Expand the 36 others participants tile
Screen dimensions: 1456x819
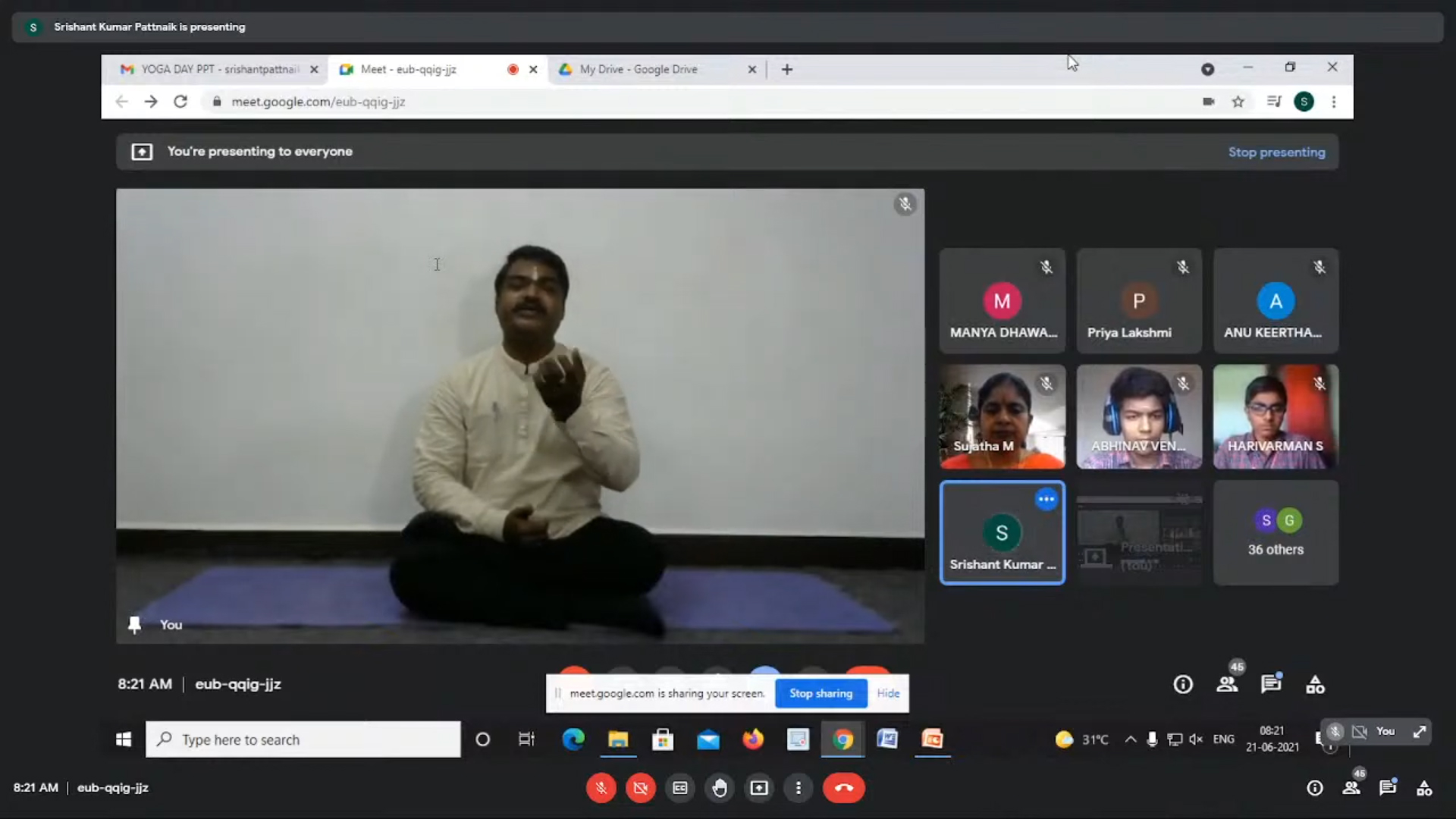tap(1276, 532)
